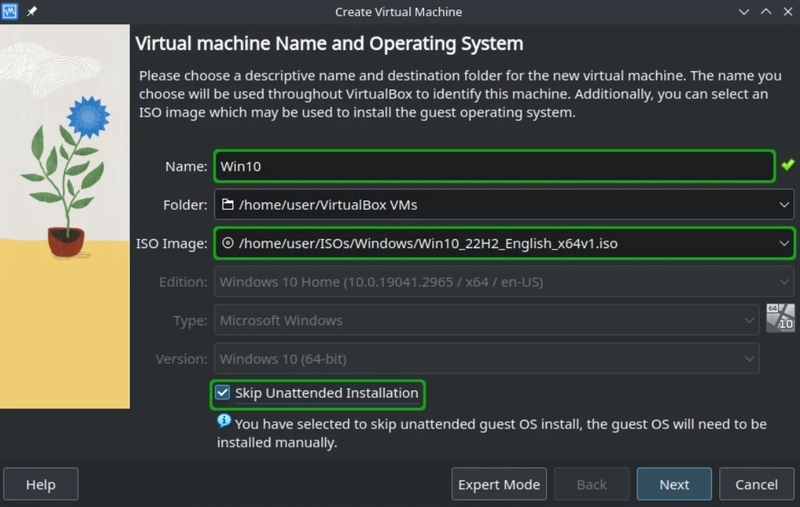Click the Name input field containing Win10
This screenshot has height=507, width=800.
(x=494, y=166)
